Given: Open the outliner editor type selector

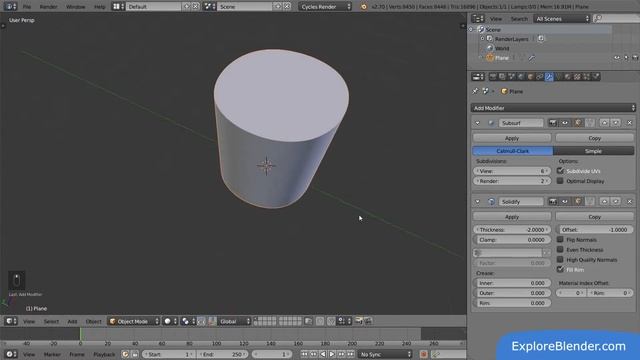Looking at the screenshot, I should coord(478,19).
